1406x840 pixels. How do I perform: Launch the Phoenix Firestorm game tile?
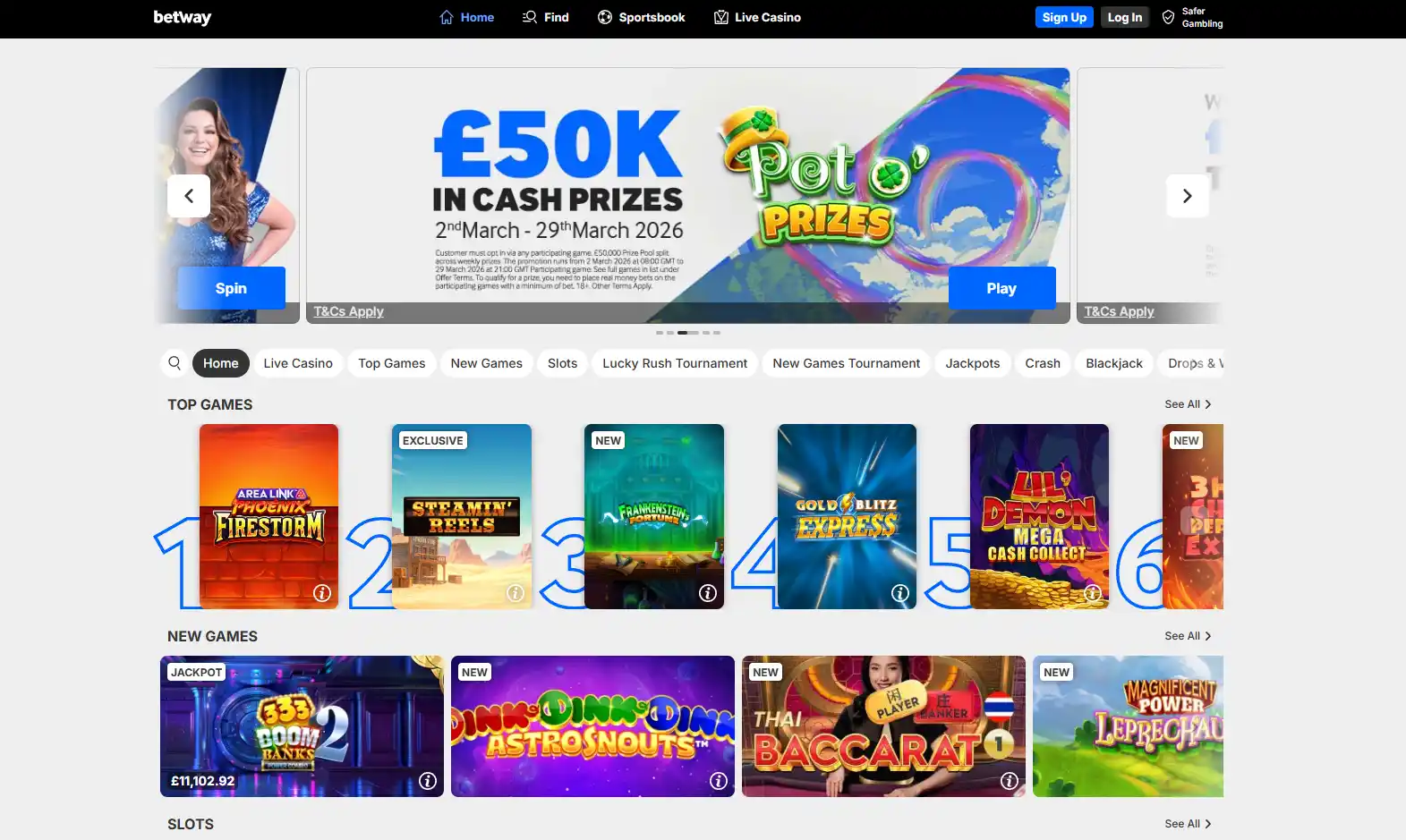tap(268, 516)
